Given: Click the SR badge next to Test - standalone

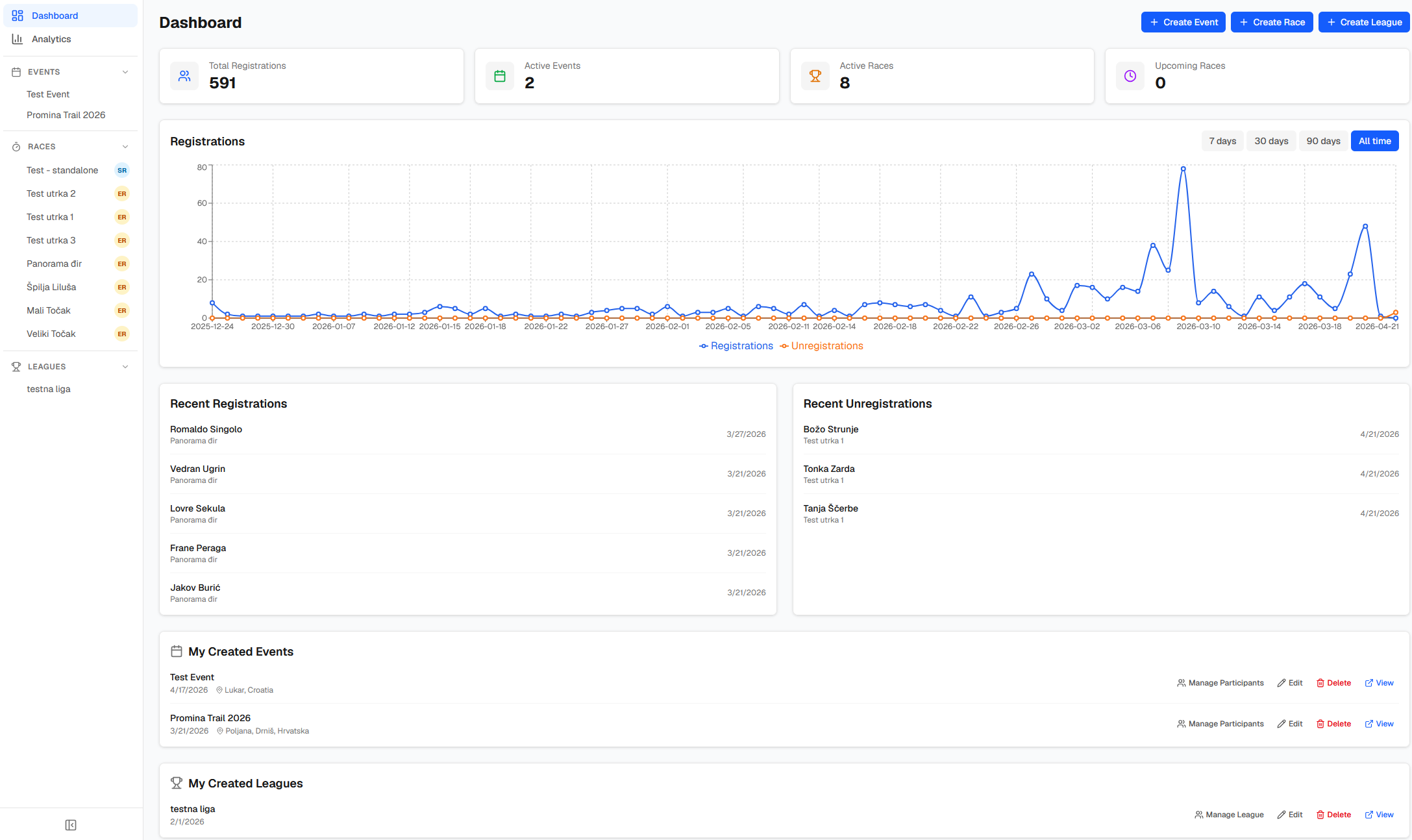Looking at the screenshot, I should 122,170.
